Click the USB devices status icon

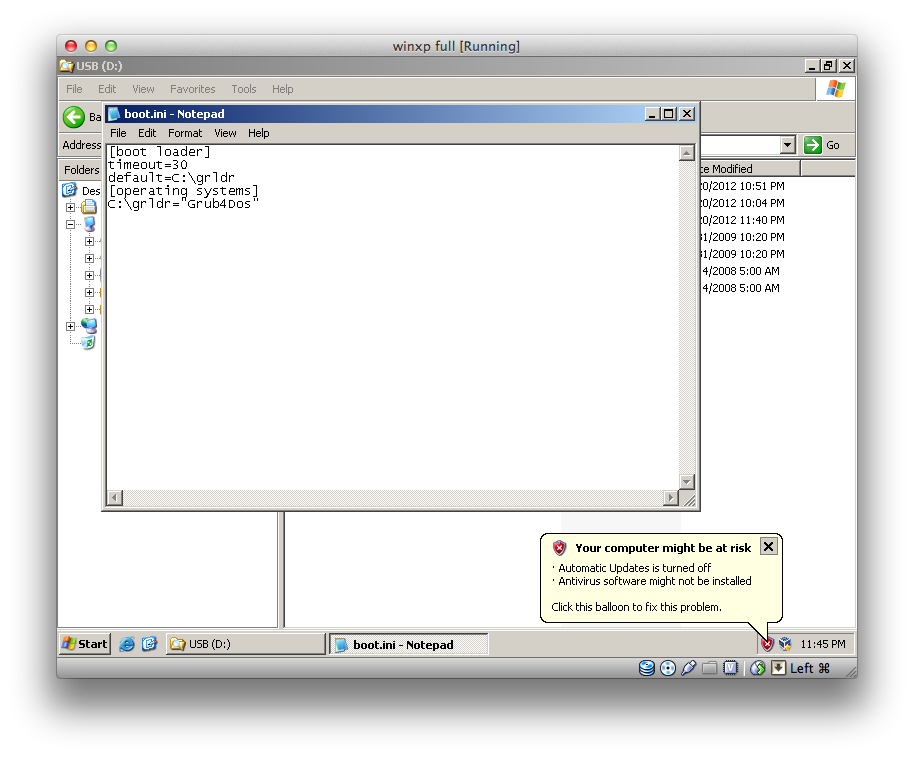688,668
